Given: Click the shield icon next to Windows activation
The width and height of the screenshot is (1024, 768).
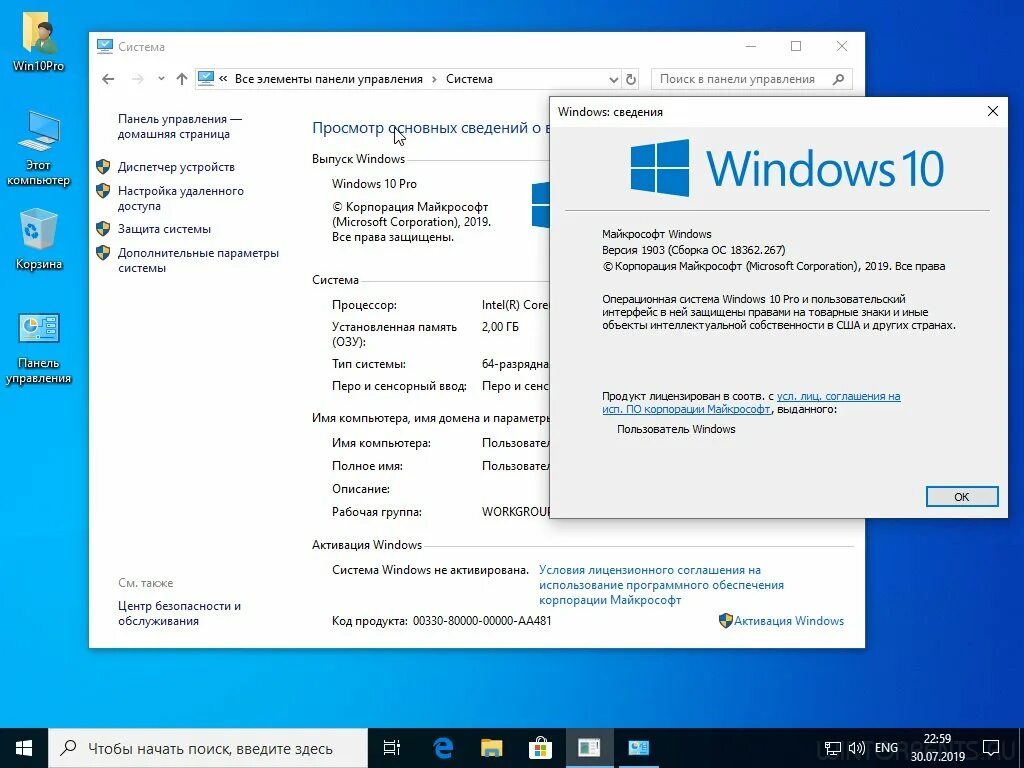Looking at the screenshot, I should tap(725, 620).
